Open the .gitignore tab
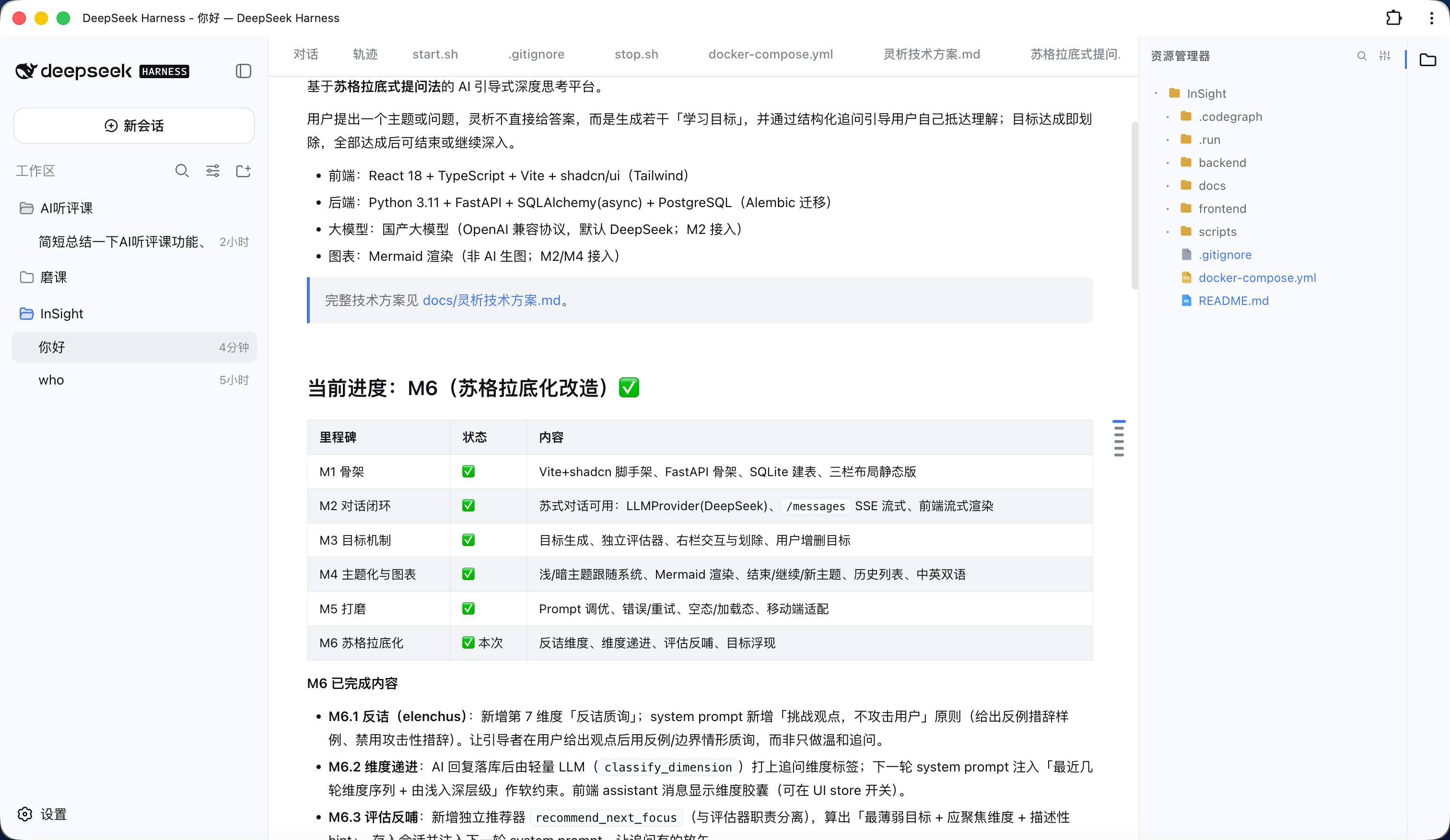The image size is (1450, 840). [536, 54]
